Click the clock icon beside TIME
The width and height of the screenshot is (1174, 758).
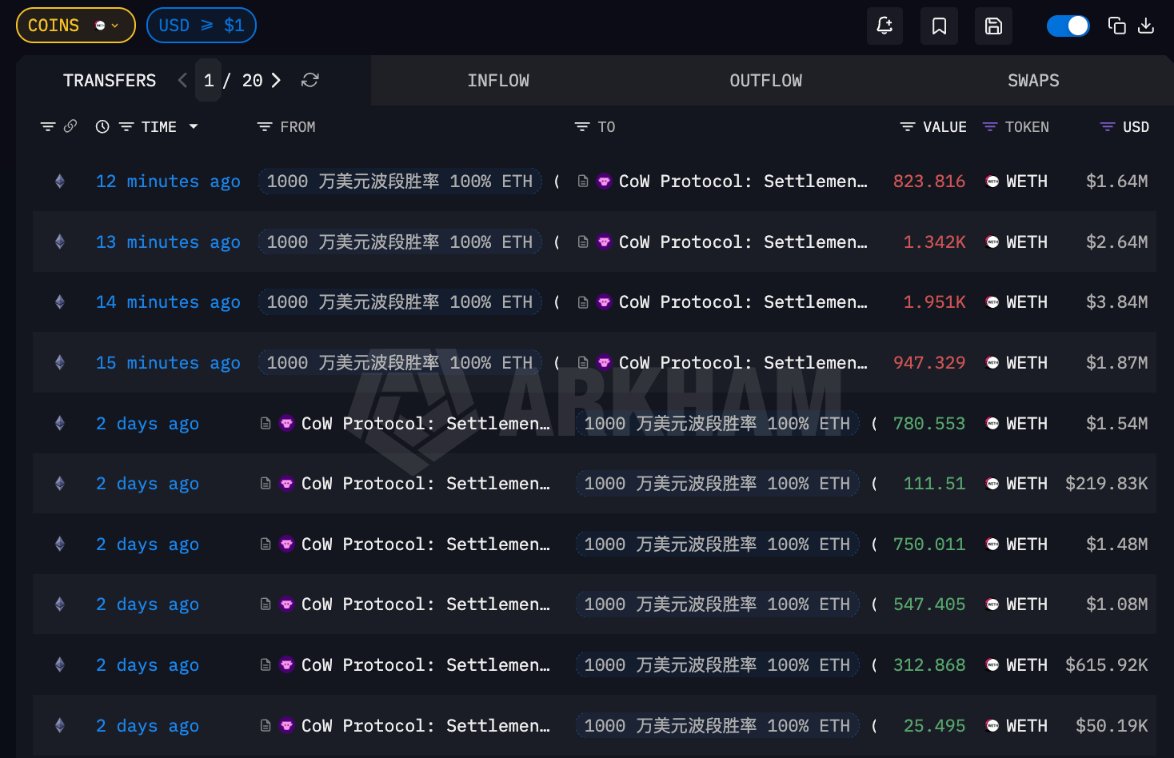103,127
